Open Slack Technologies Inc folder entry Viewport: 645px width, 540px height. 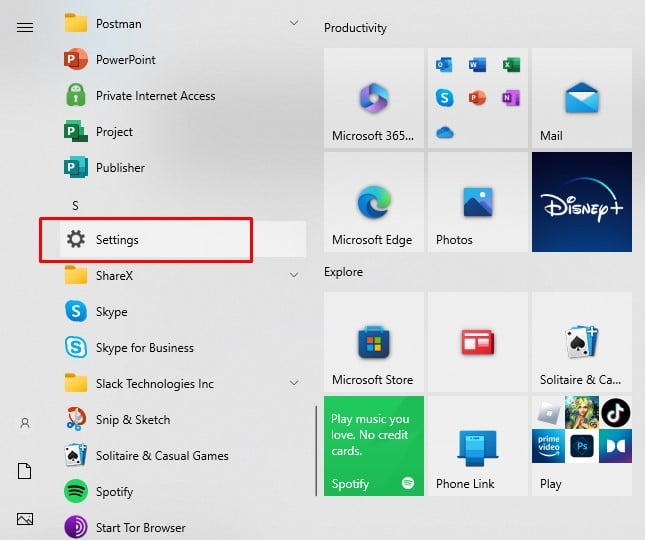pos(183,383)
